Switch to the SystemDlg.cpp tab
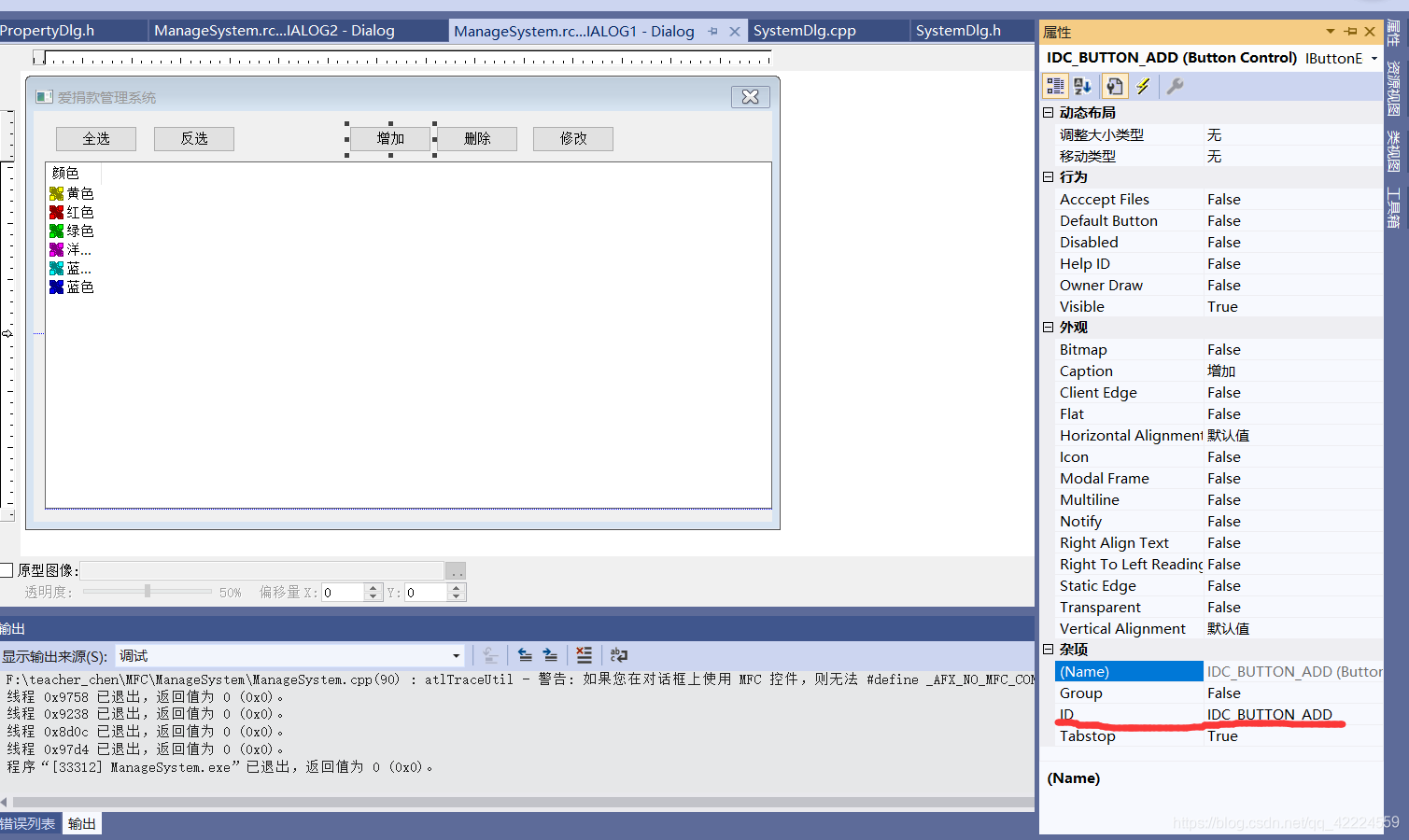Image resolution: width=1409 pixels, height=840 pixels. pyautogui.click(x=805, y=31)
